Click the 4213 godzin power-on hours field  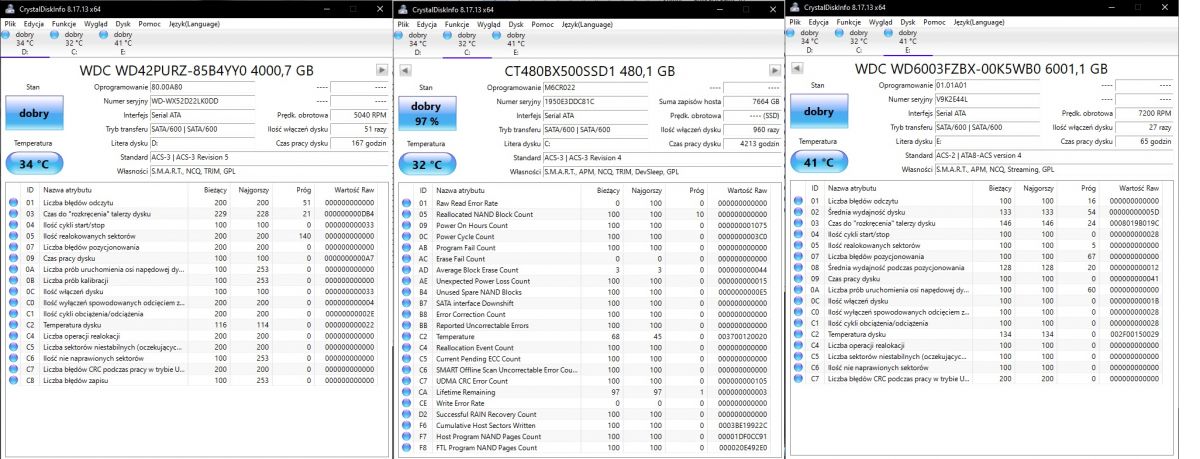[x=752, y=144]
